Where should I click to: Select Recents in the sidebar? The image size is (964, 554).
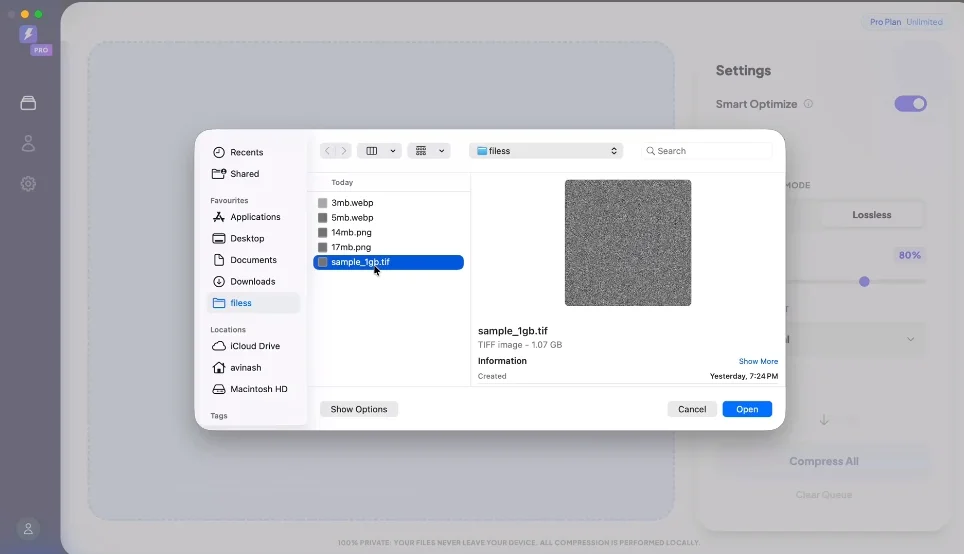(x=253, y=152)
